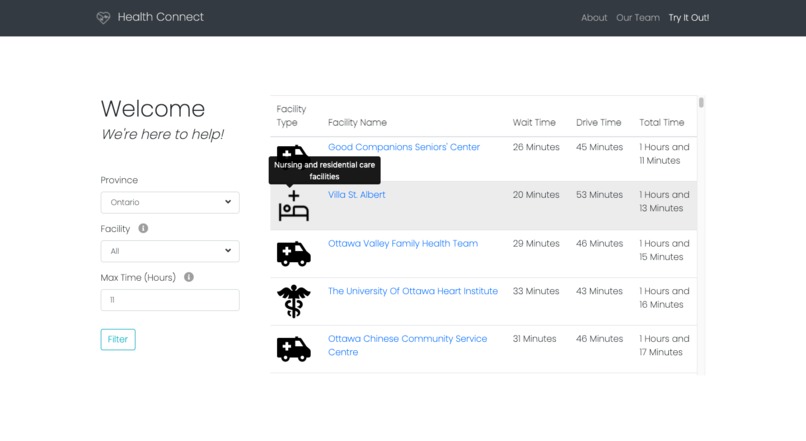Click the results table scrollbar thumb
Image resolution: width=806 pixels, height=441 pixels.
coord(701,103)
